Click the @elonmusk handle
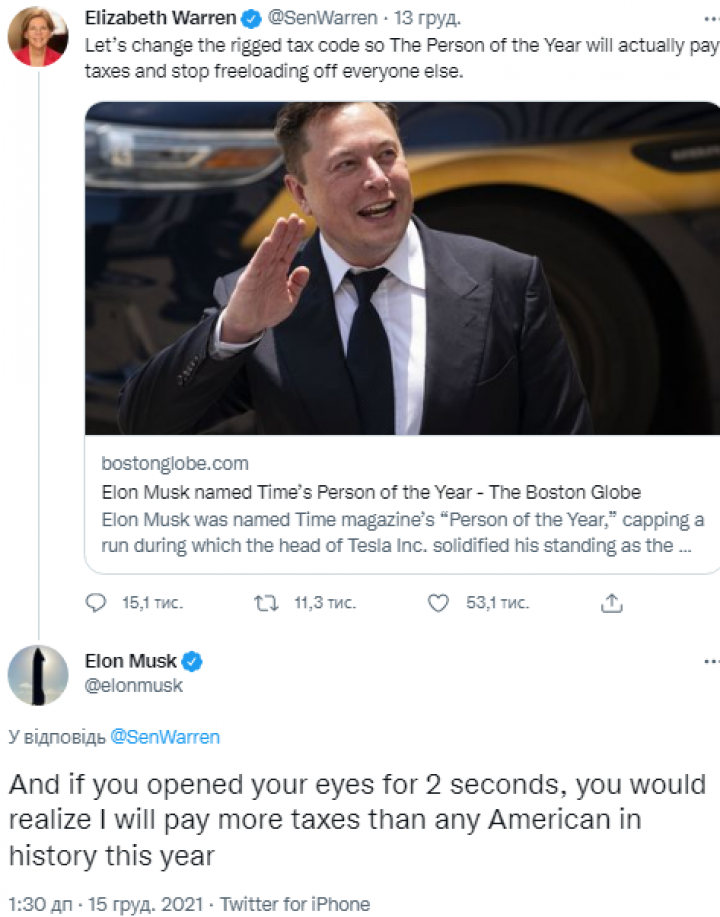This screenshot has width=720, height=917. point(134,686)
